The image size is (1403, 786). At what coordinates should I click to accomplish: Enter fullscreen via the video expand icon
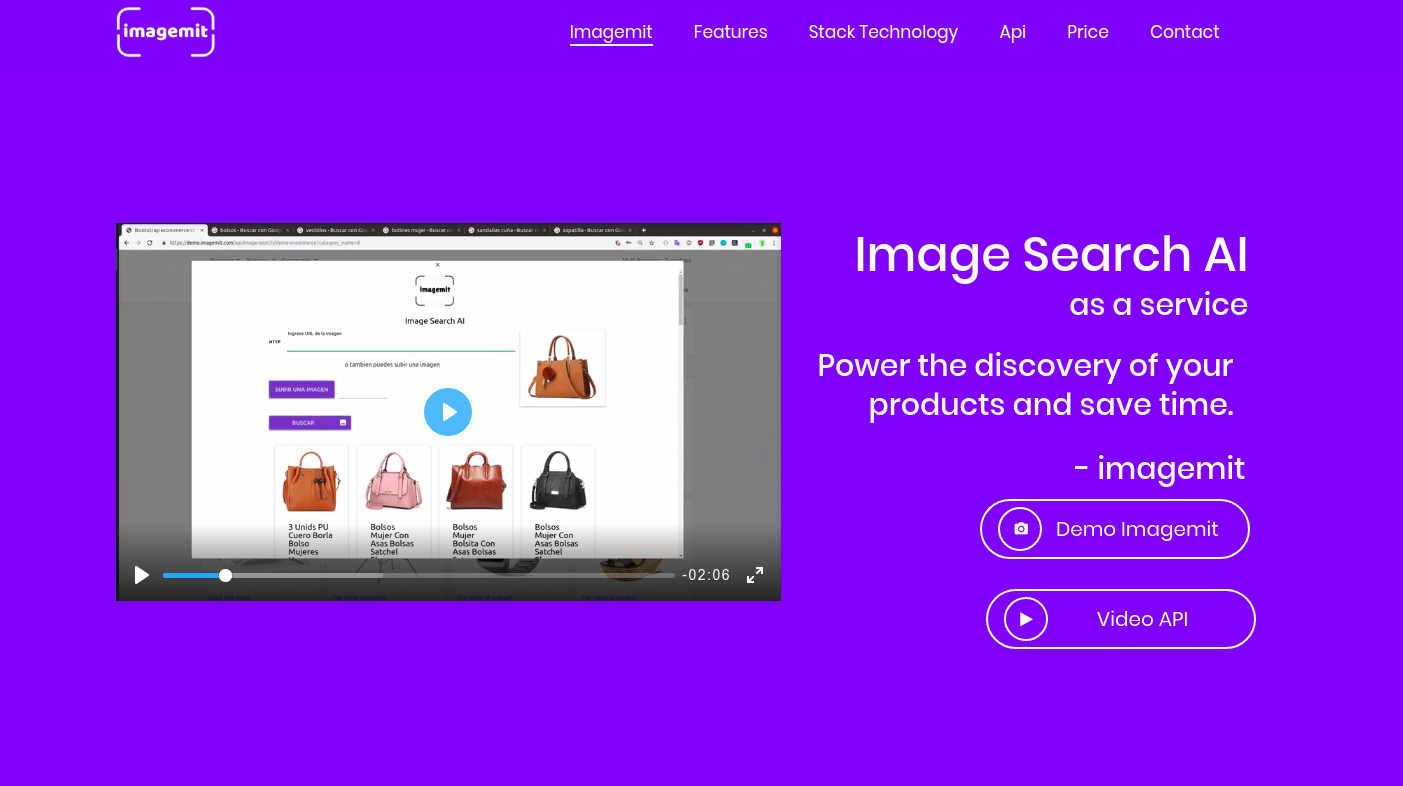755,574
